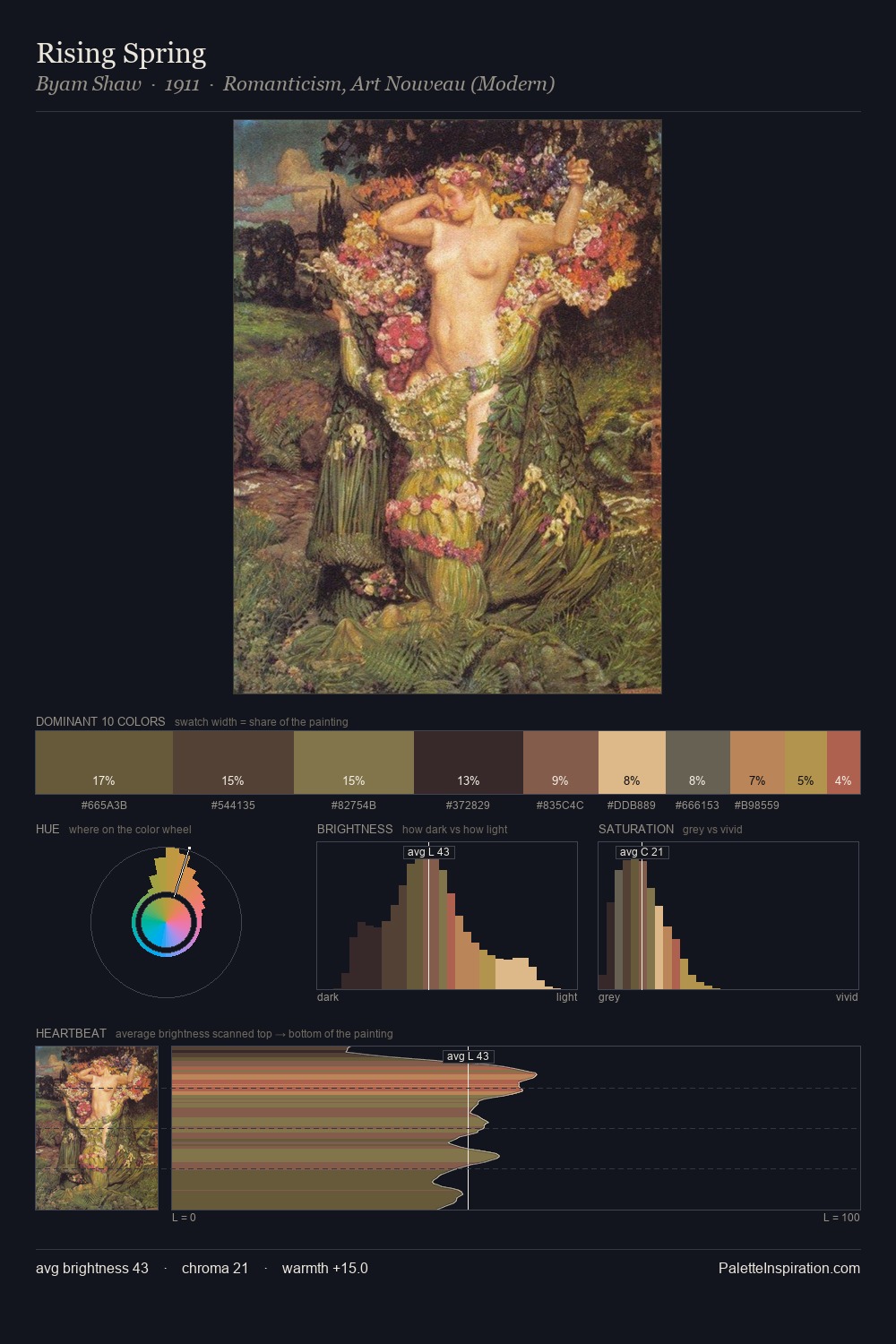Click the 'avg L 43' label in Brightness chart
Viewport: 896px width, 1344px height.
(428, 852)
